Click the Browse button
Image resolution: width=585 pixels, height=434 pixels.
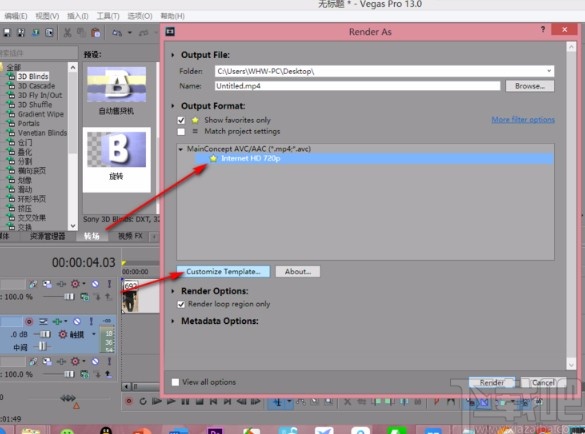pyautogui.click(x=529, y=86)
